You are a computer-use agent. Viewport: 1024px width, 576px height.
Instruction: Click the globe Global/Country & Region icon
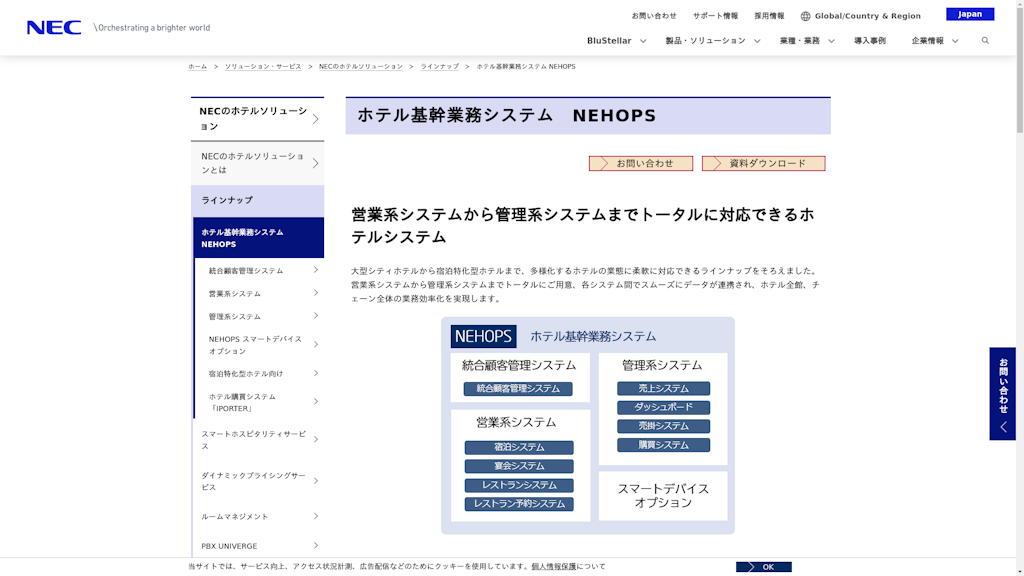pyautogui.click(x=805, y=16)
